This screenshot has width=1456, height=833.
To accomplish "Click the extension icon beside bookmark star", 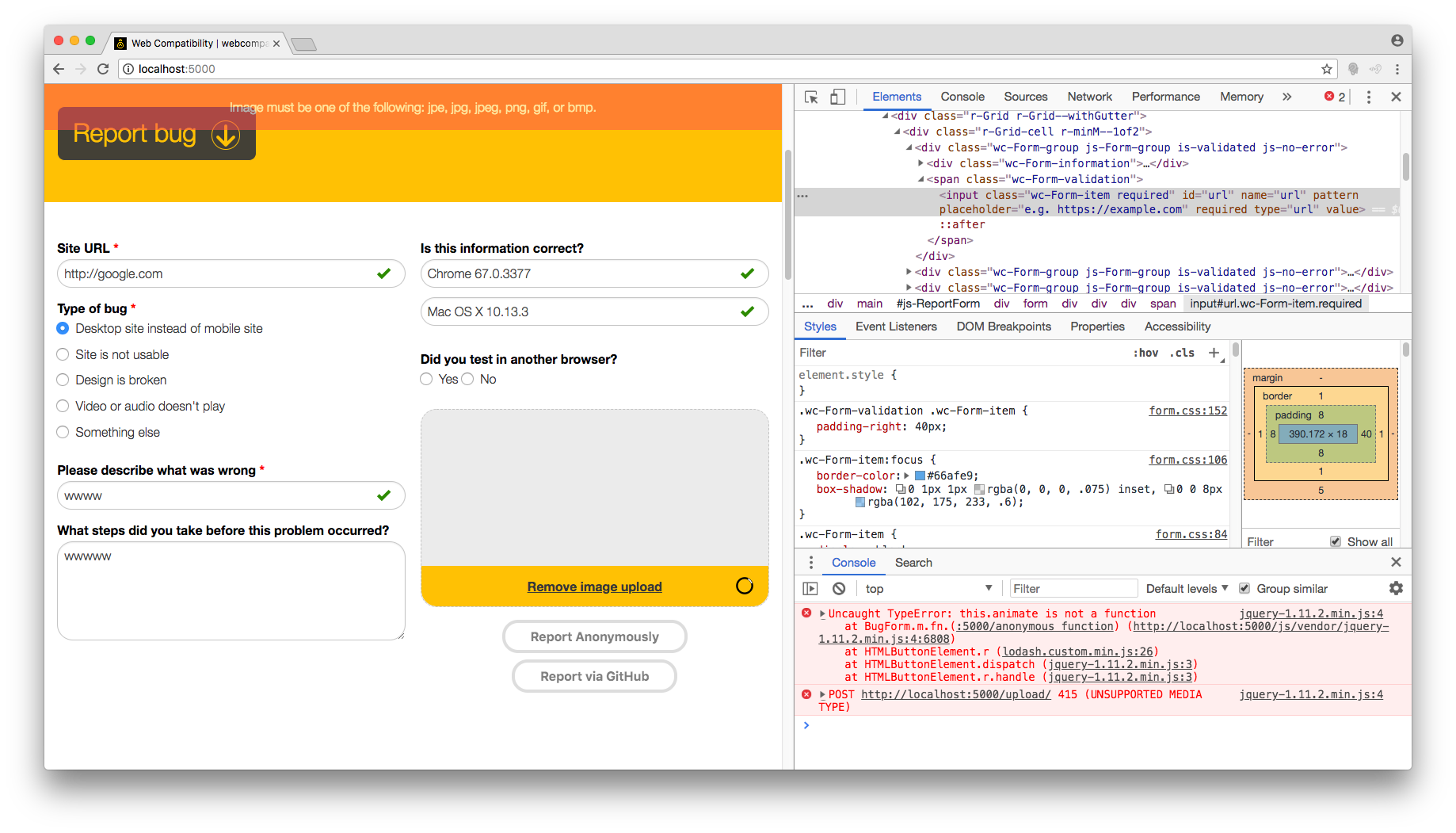I will (1353, 69).
